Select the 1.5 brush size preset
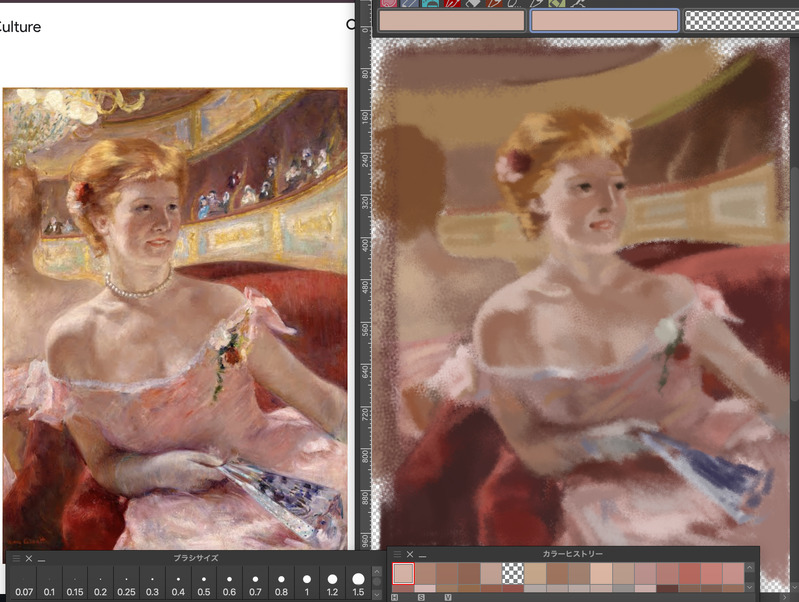The width and height of the screenshot is (799, 602). coord(358,583)
